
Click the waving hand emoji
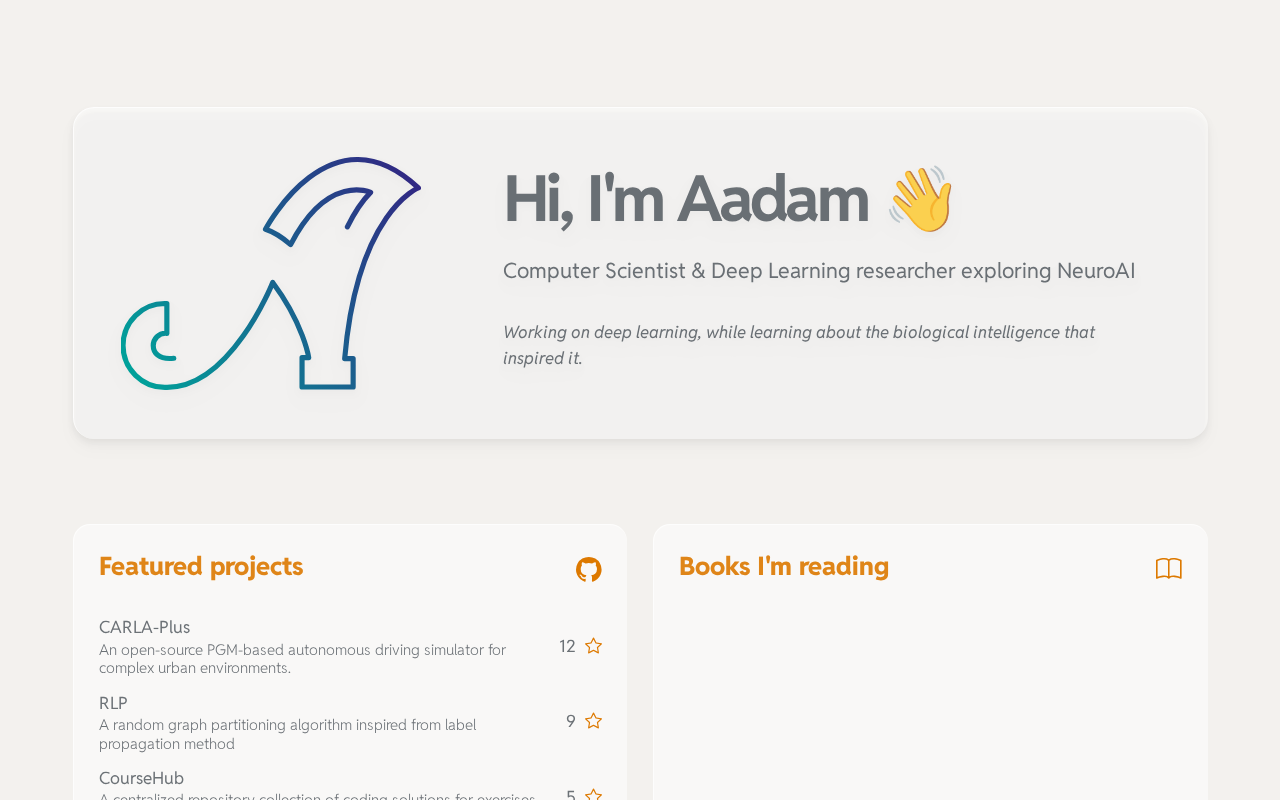(921, 199)
